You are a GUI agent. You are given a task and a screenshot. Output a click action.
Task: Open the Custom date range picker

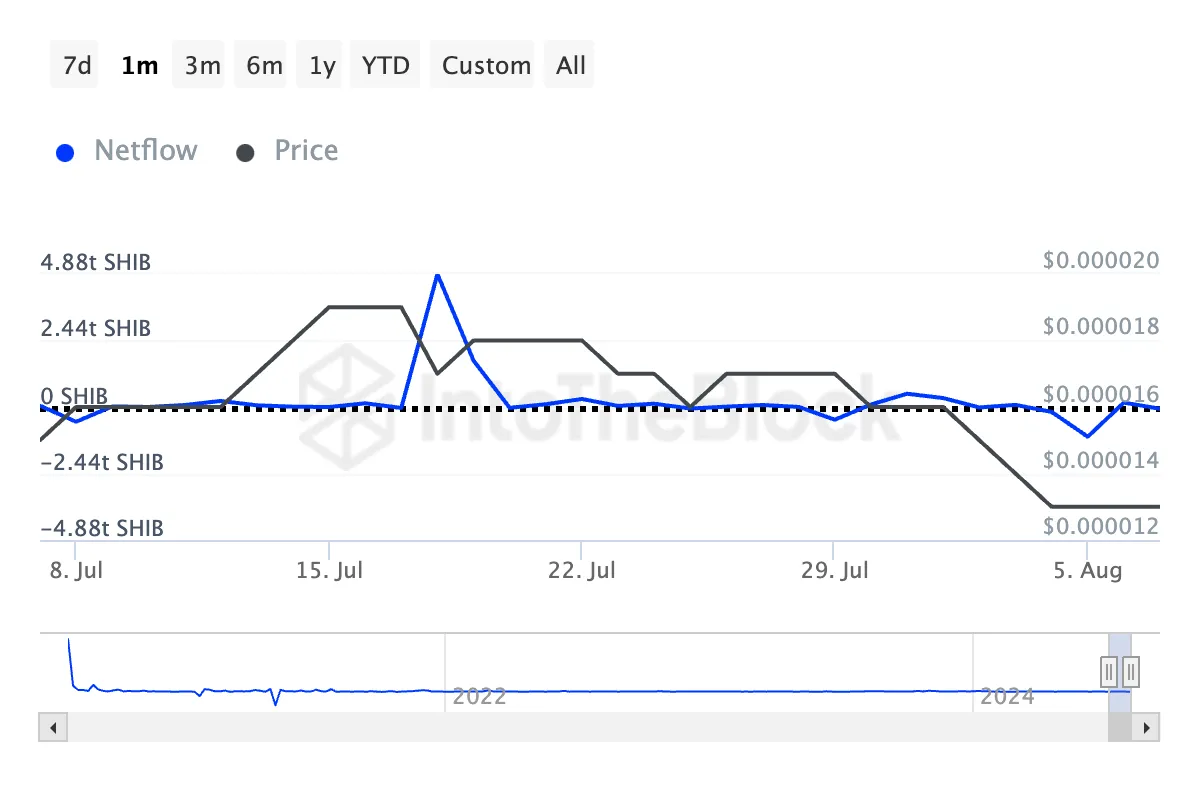486,66
